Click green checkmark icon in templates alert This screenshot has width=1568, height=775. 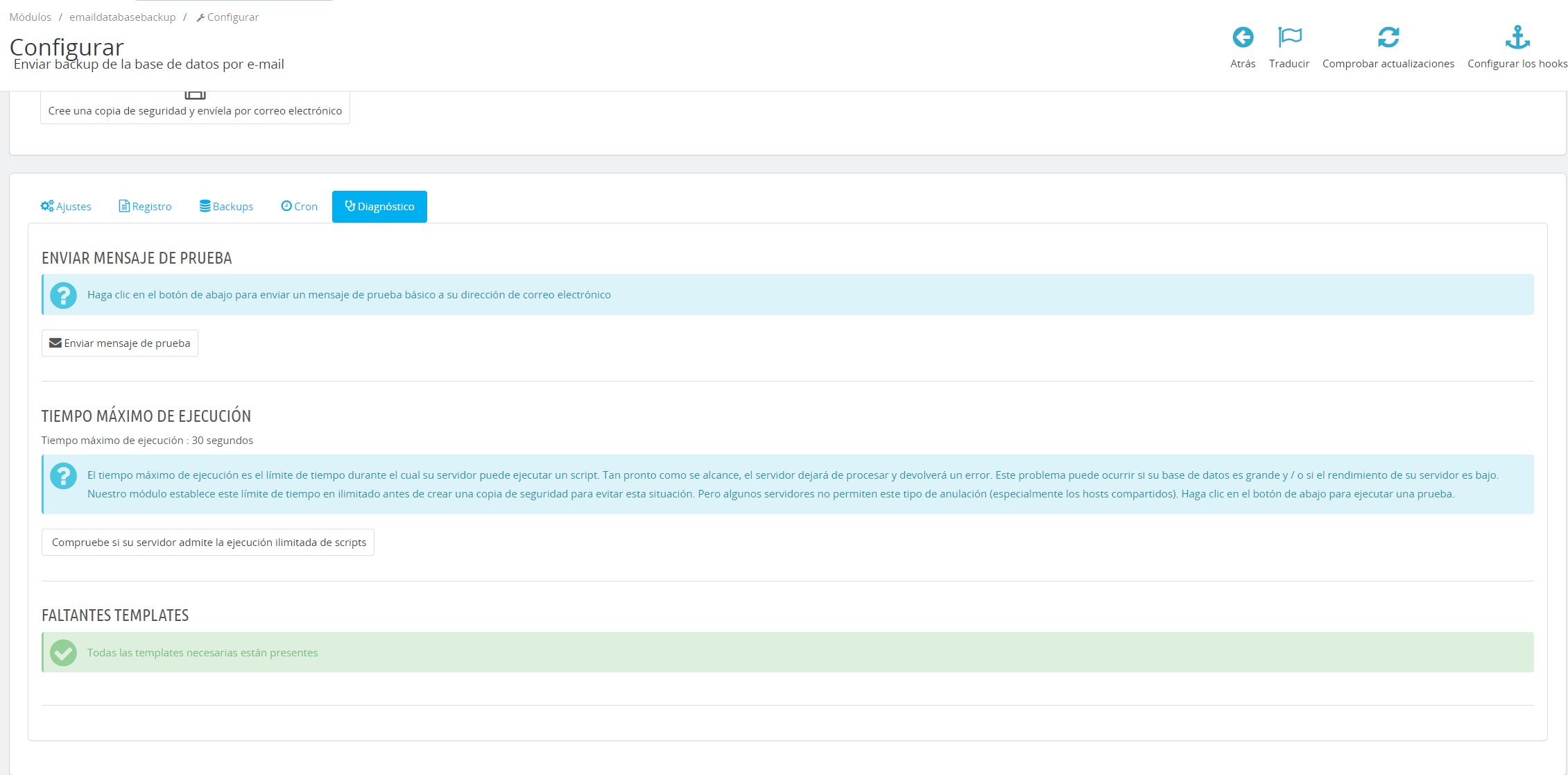[63, 653]
